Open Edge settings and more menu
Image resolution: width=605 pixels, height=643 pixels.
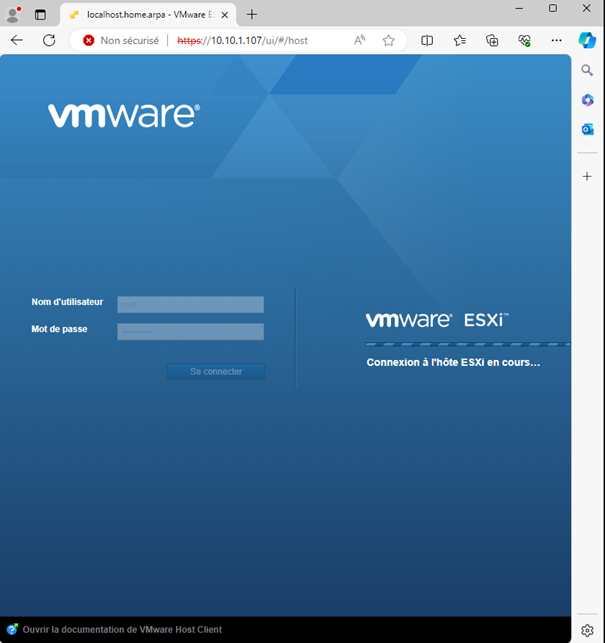556,40
